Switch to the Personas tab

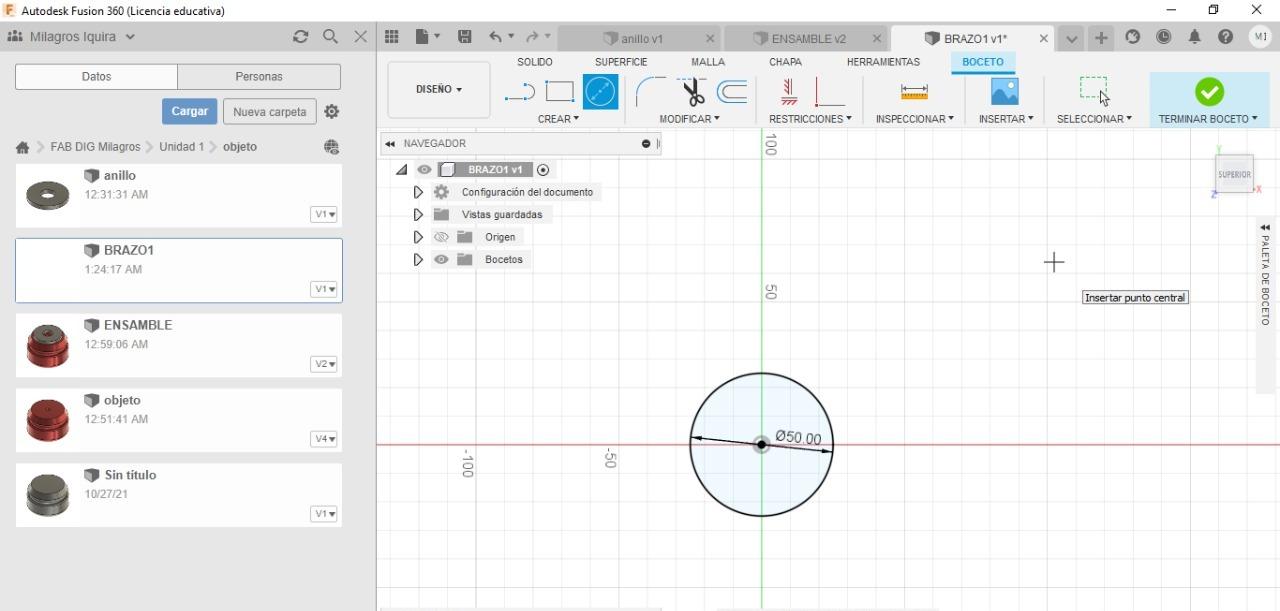[x=259, y=76]
